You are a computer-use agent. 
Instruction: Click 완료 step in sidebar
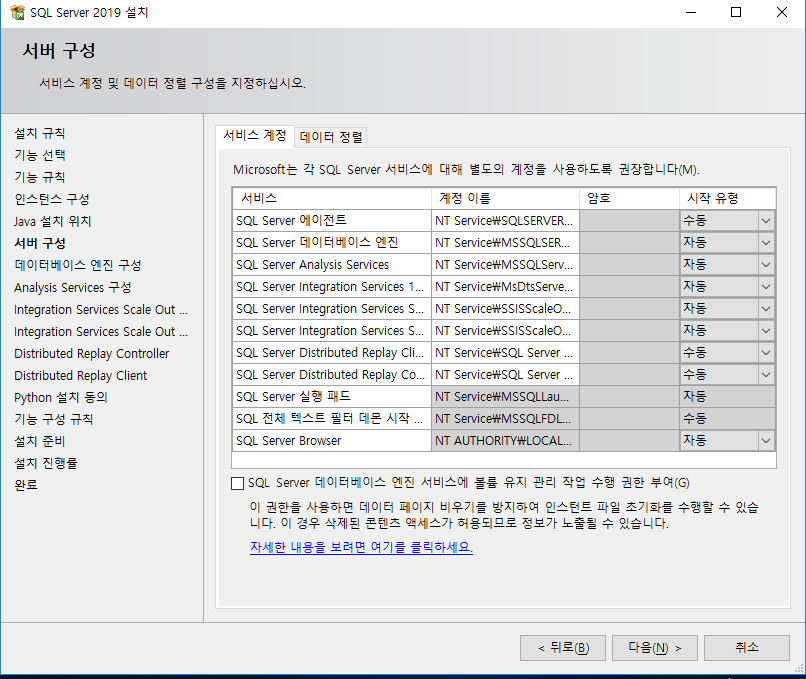coord(26,485)
